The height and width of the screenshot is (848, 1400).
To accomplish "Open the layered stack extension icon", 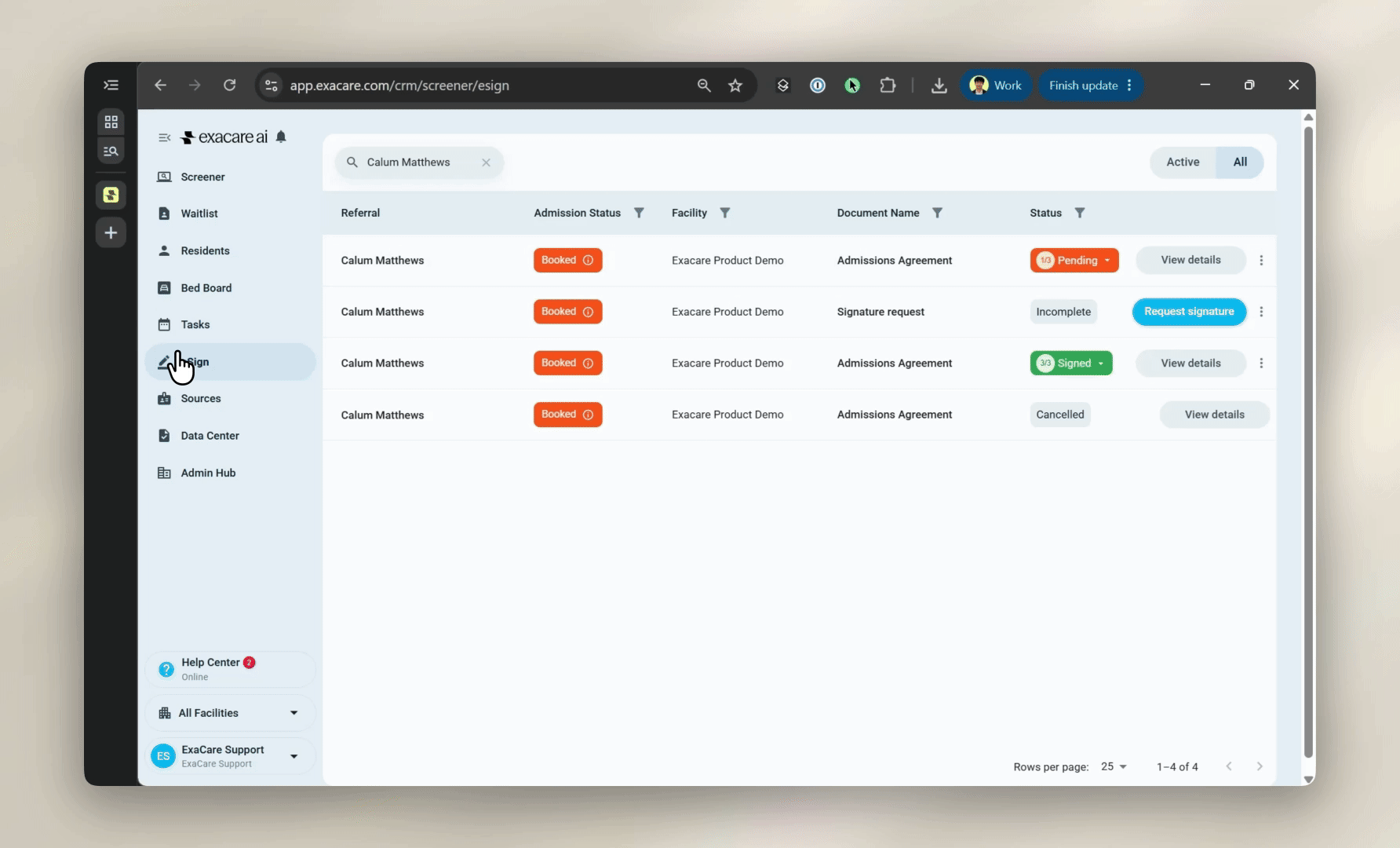I will point(782,86).
